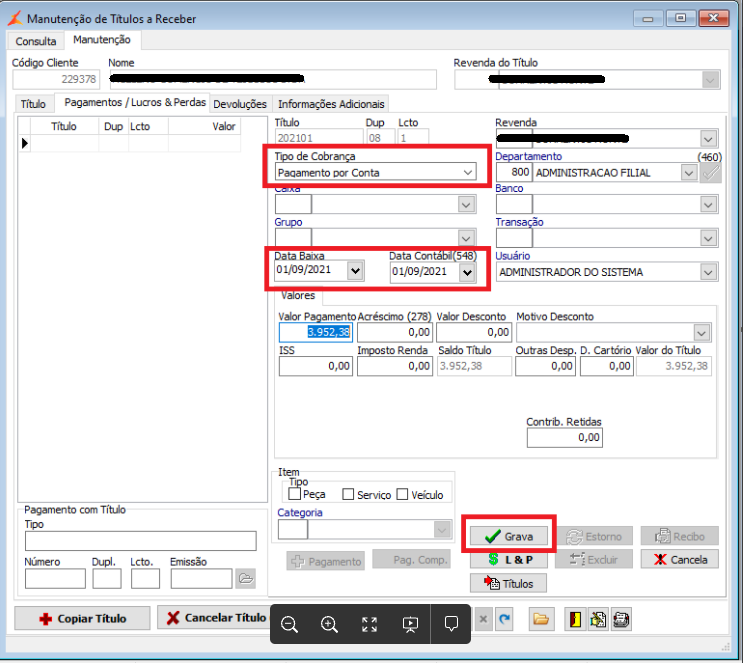Click the Imposto Renda value field
Viewport: 743px width, 663px height.
pyautogui.click(x=395, y=366)
